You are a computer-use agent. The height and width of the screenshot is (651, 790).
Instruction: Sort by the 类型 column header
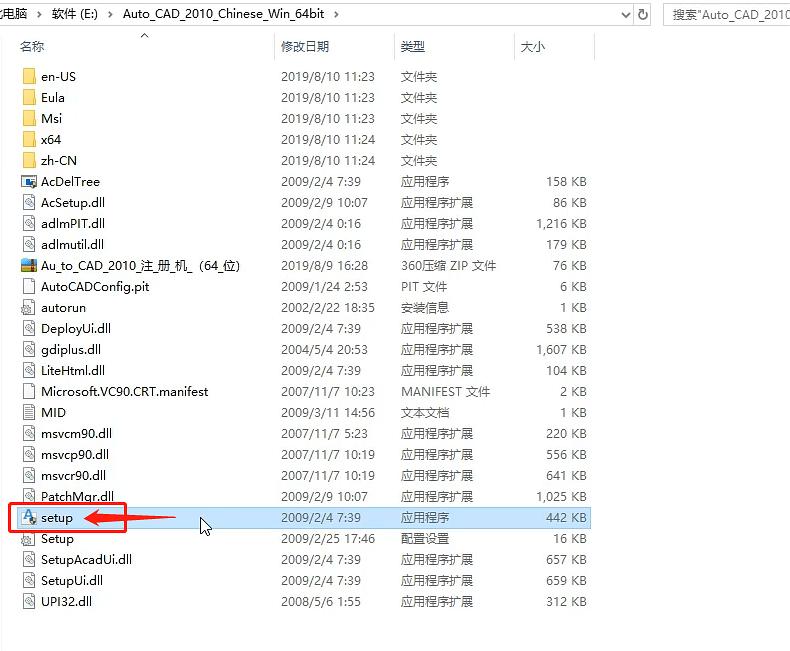(x=413, y=47)
